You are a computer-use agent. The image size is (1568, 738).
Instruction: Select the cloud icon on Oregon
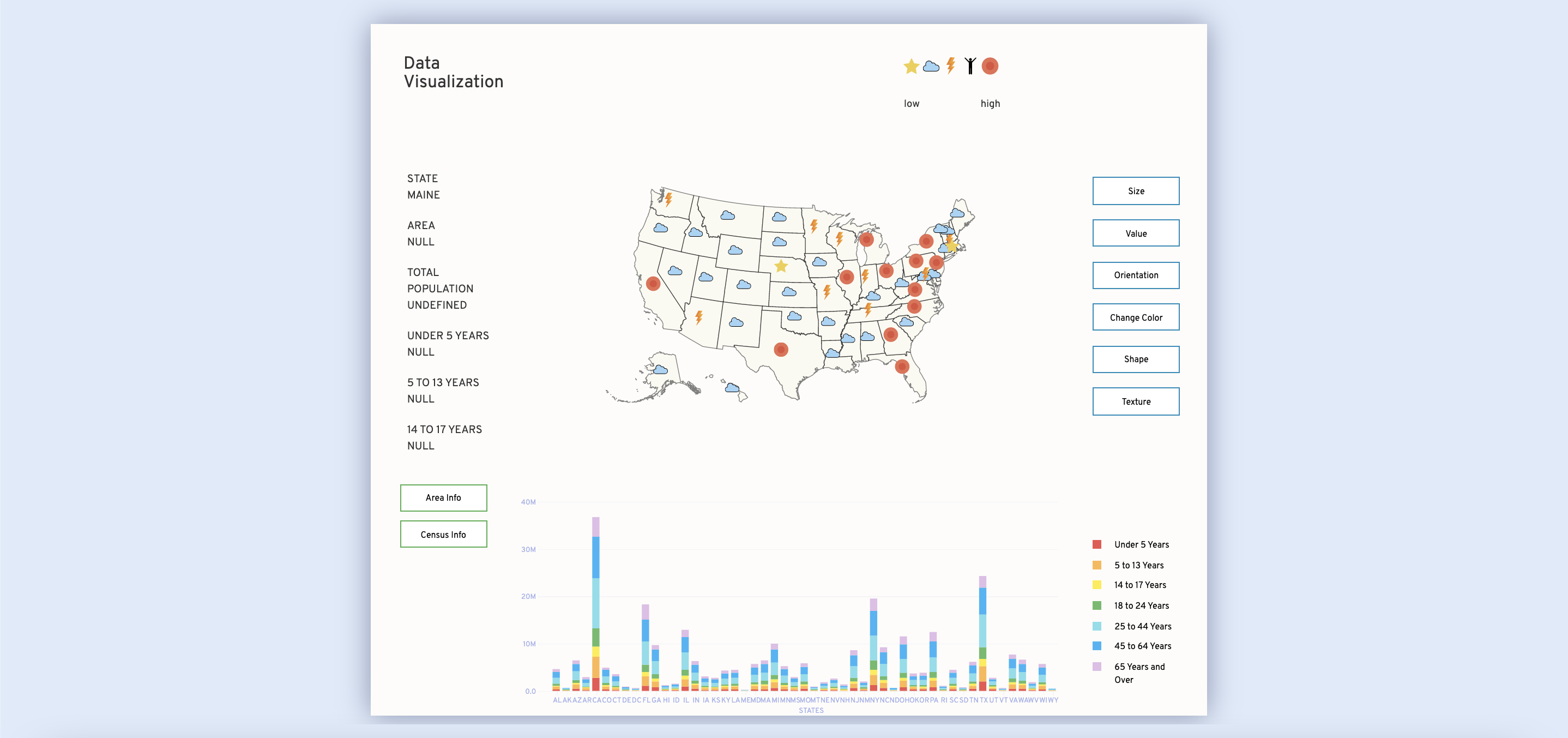[660, 228]
